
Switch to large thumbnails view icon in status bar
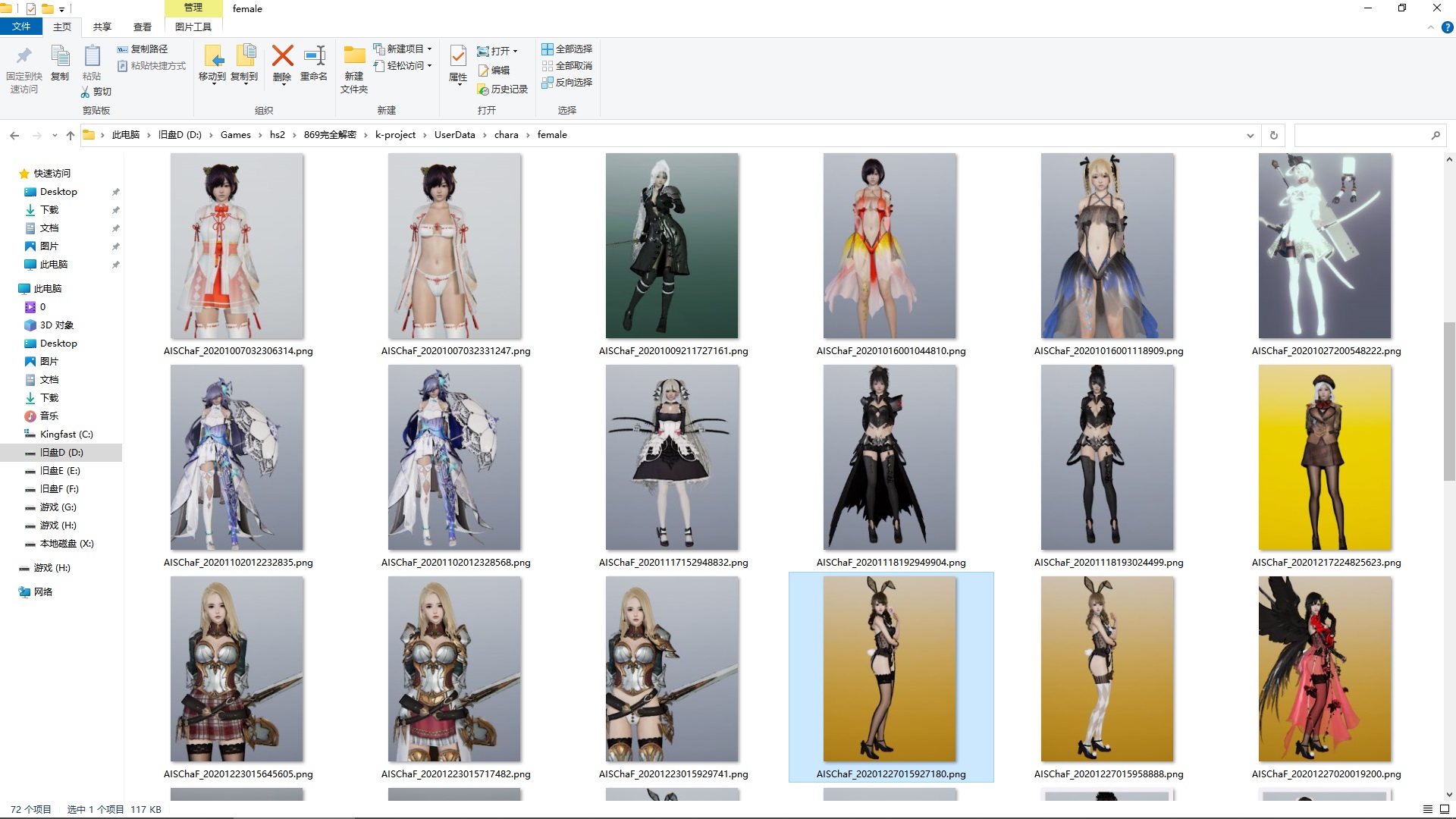1445,809
